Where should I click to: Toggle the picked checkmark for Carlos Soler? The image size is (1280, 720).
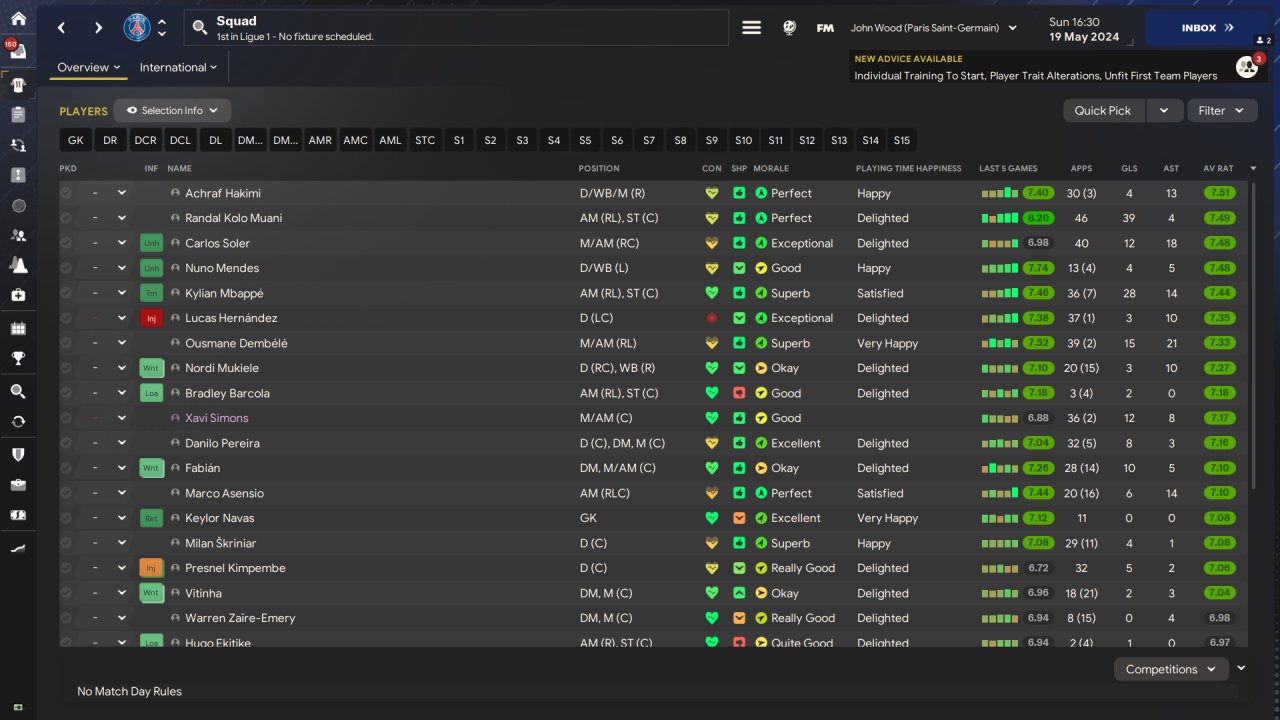pyautogui.click(x=66, y=243)
